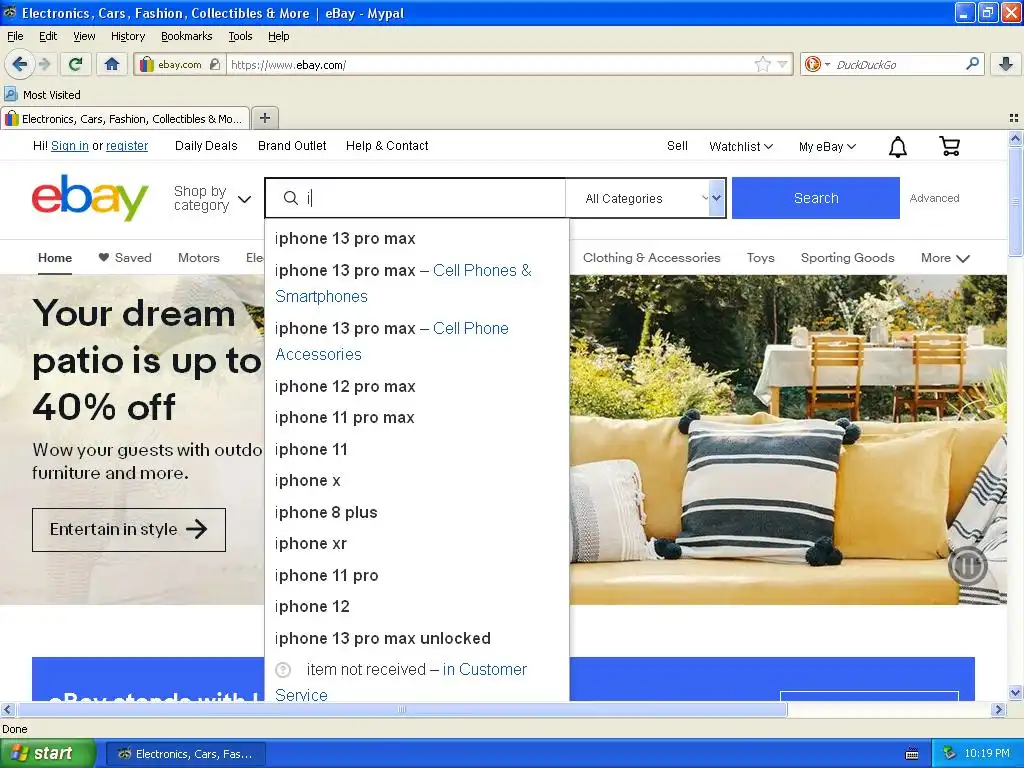1024x768 pixels.
Task: Go to Sporting Goods navigation tab
Action: click(847, 258)
